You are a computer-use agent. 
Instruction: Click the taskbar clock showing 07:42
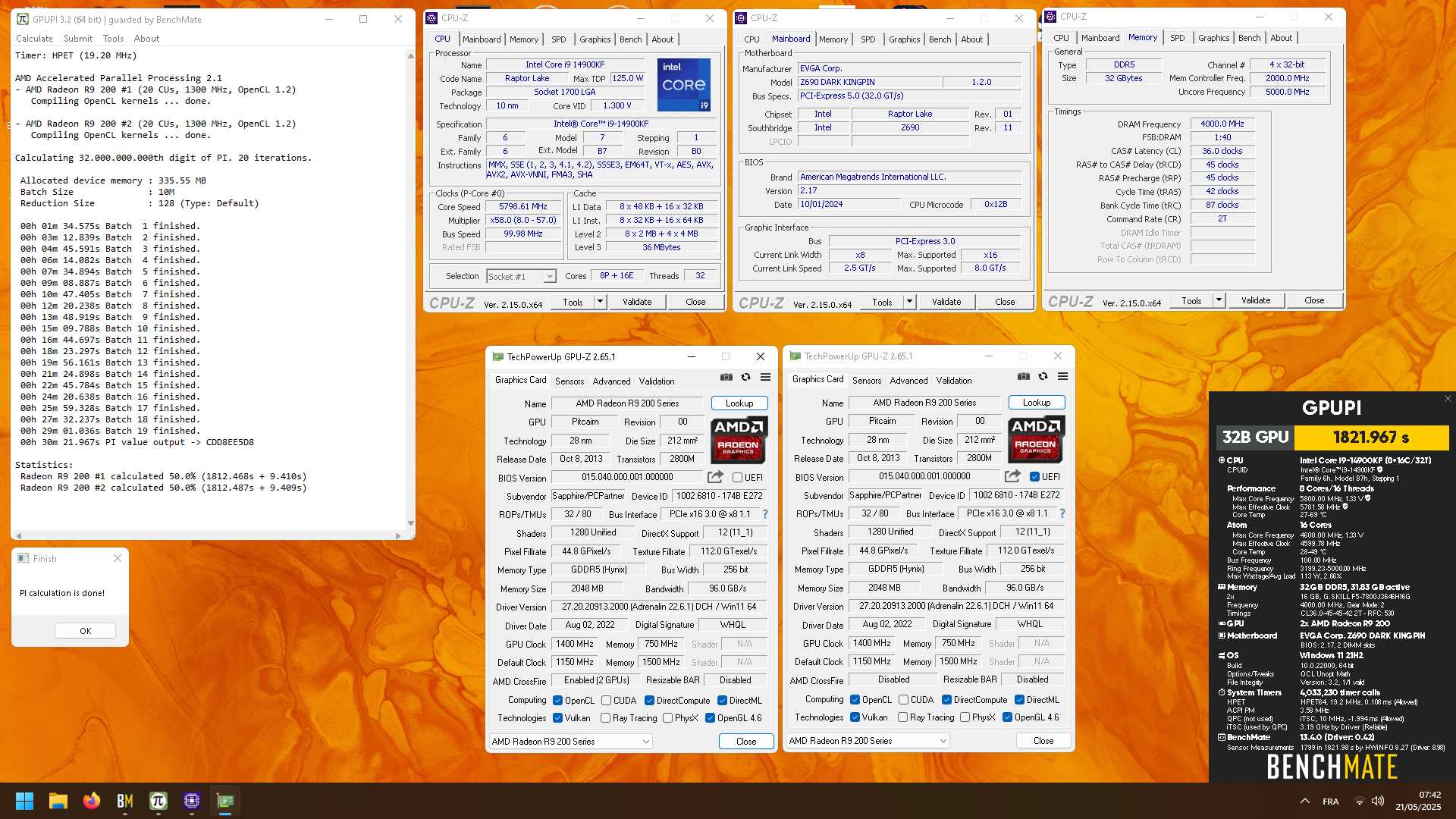pos(1419,801)
